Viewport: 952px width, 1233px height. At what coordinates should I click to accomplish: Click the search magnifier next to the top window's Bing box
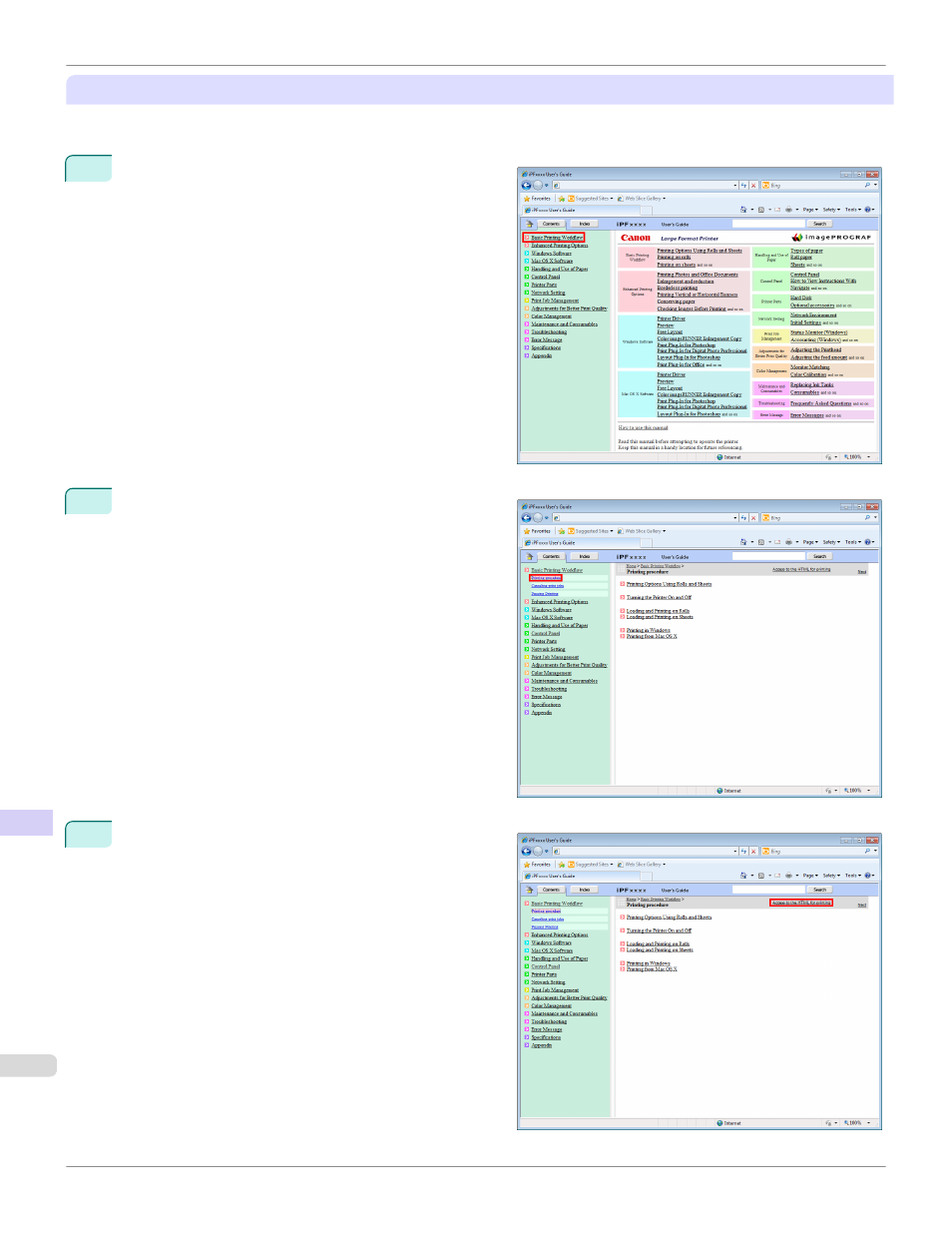[867, 185]
